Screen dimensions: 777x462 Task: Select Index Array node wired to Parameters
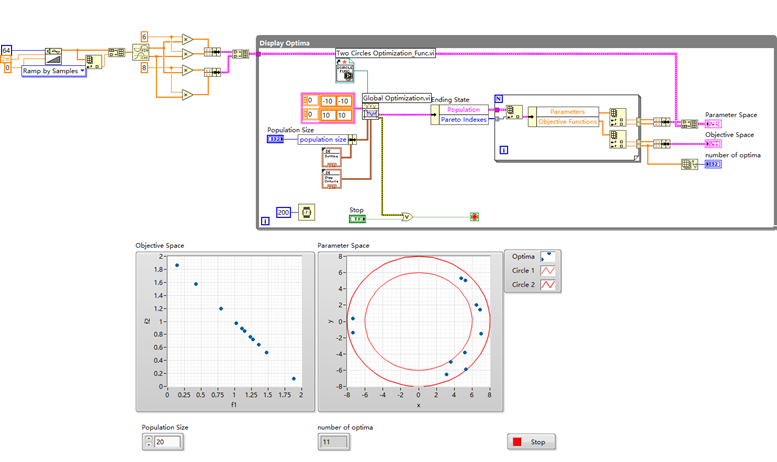coord(617,117)
